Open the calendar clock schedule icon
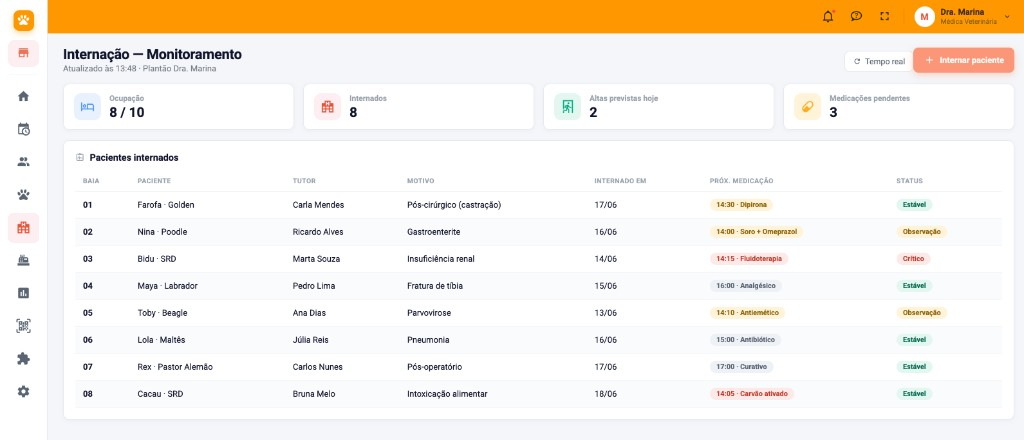 click(24, 129)
